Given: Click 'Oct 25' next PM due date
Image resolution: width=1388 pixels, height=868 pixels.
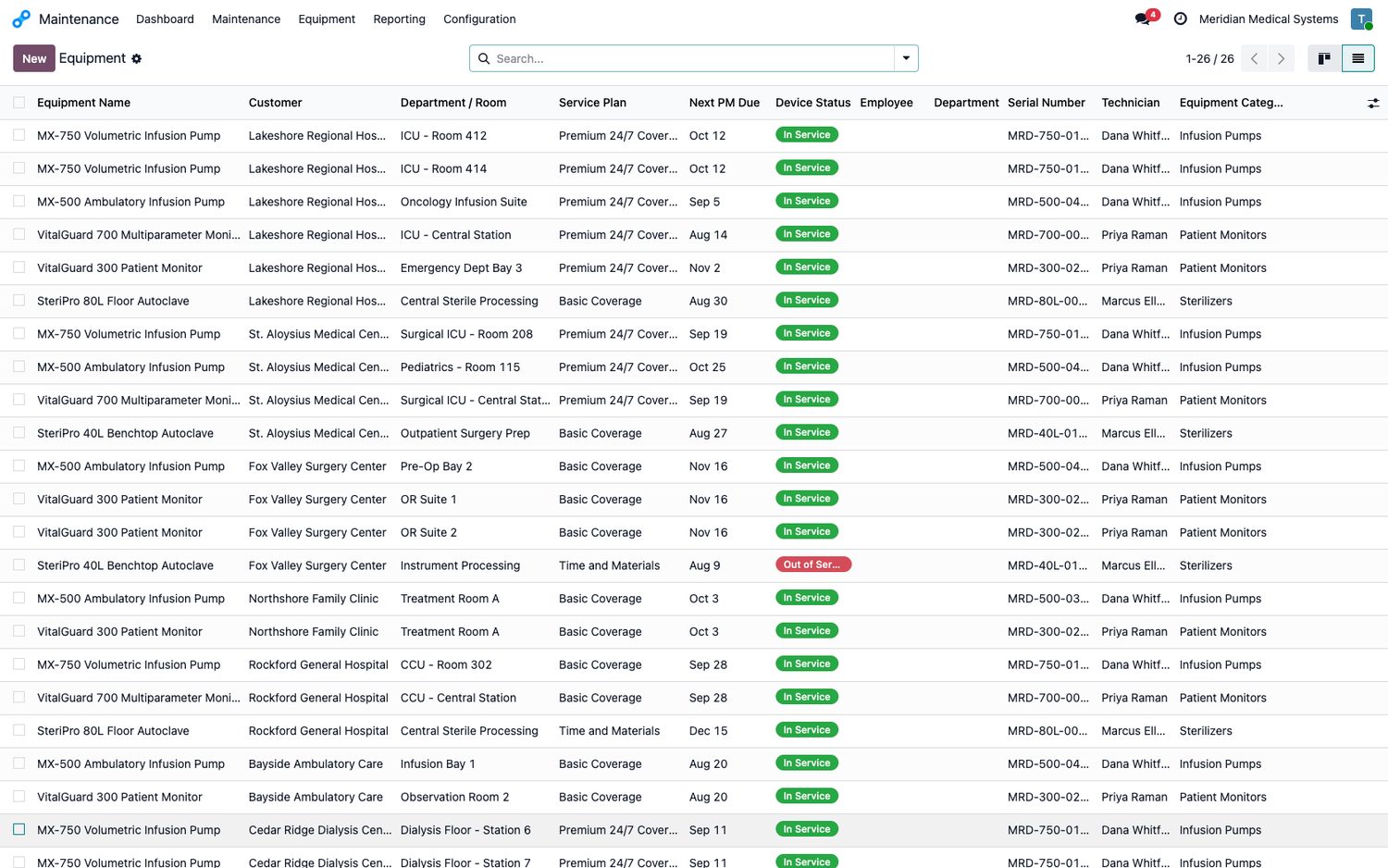Looking at the screenshot, I should click(707, 367).
